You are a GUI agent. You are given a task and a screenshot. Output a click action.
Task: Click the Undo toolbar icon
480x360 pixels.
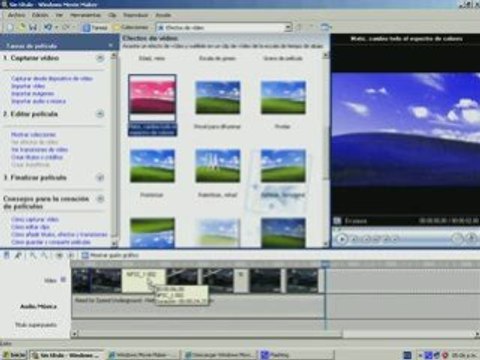[x=48, y=27]
